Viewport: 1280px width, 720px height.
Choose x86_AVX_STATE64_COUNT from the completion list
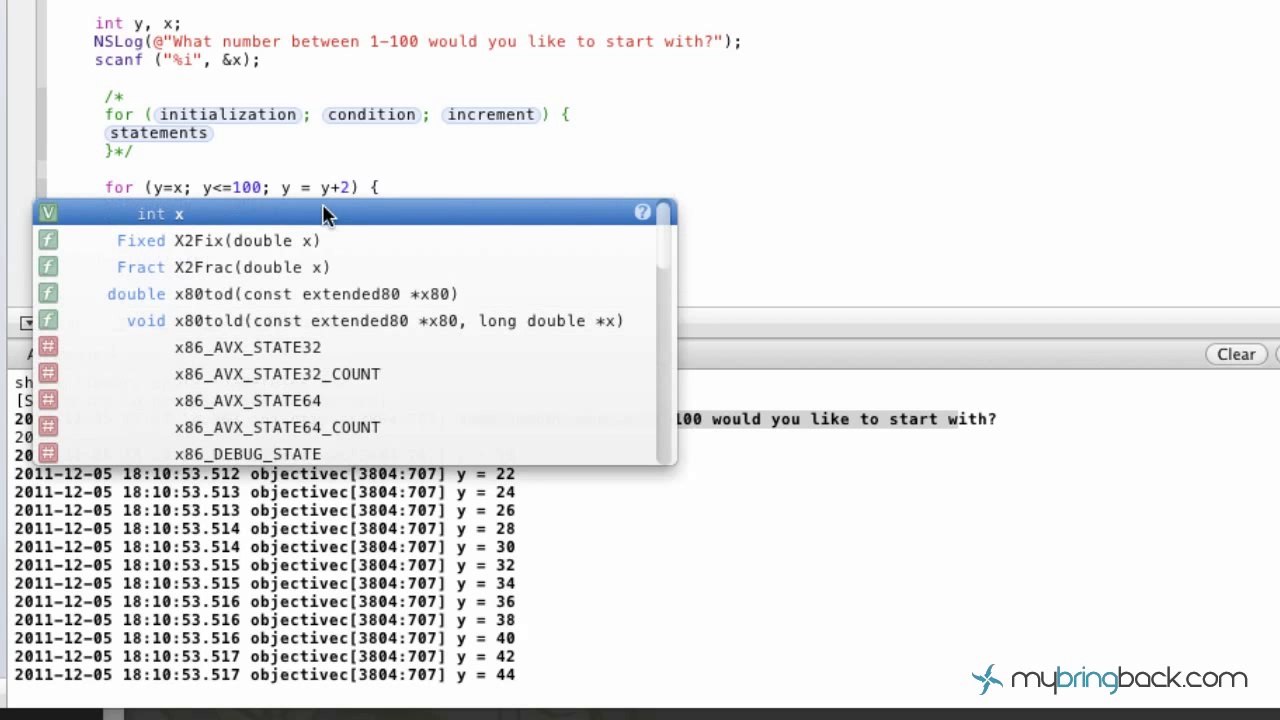click(345, 427)
